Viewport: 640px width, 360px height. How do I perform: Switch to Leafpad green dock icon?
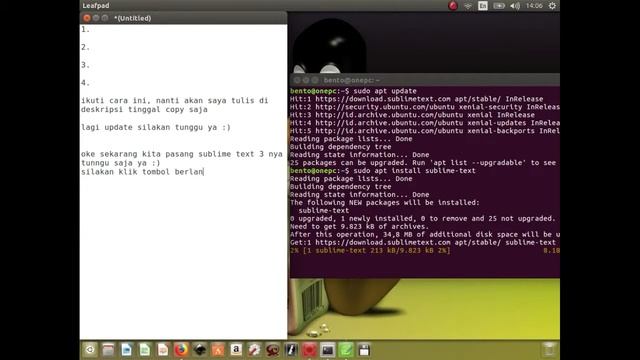coord(346,350)
